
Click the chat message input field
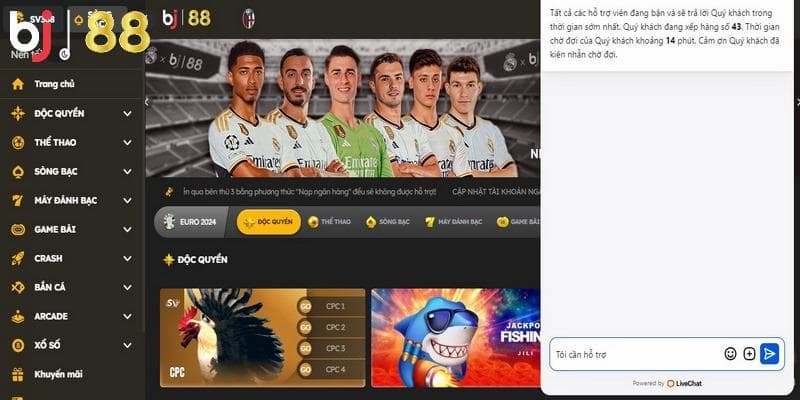(637, 354)
